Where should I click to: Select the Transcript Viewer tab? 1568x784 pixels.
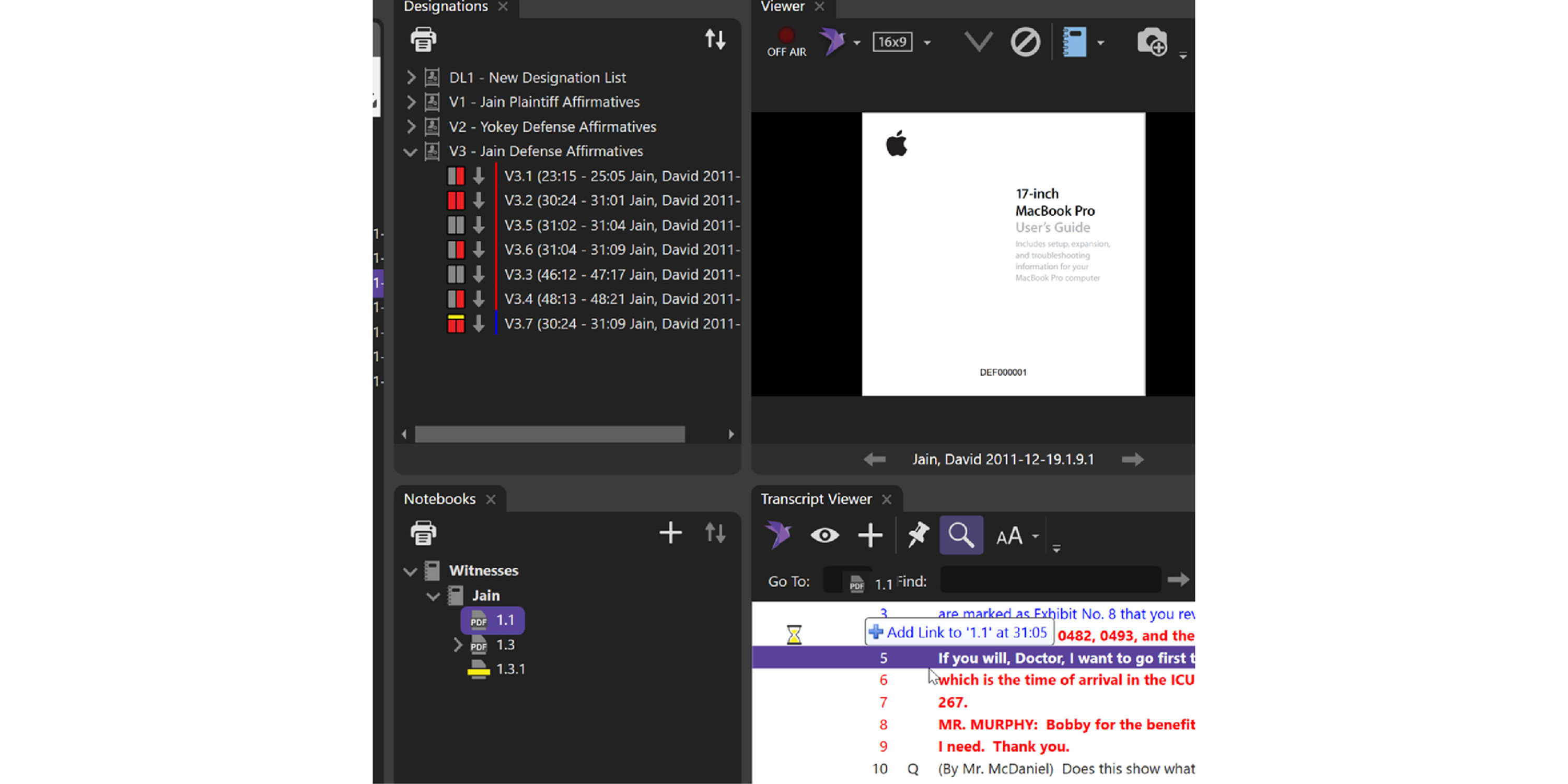(x=816, y=499)
